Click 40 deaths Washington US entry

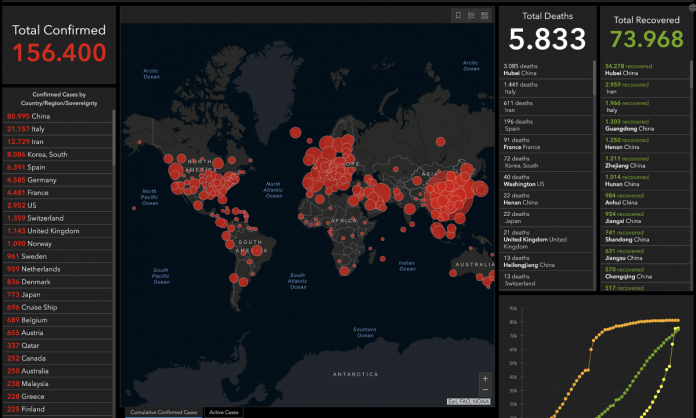(546, 181)
